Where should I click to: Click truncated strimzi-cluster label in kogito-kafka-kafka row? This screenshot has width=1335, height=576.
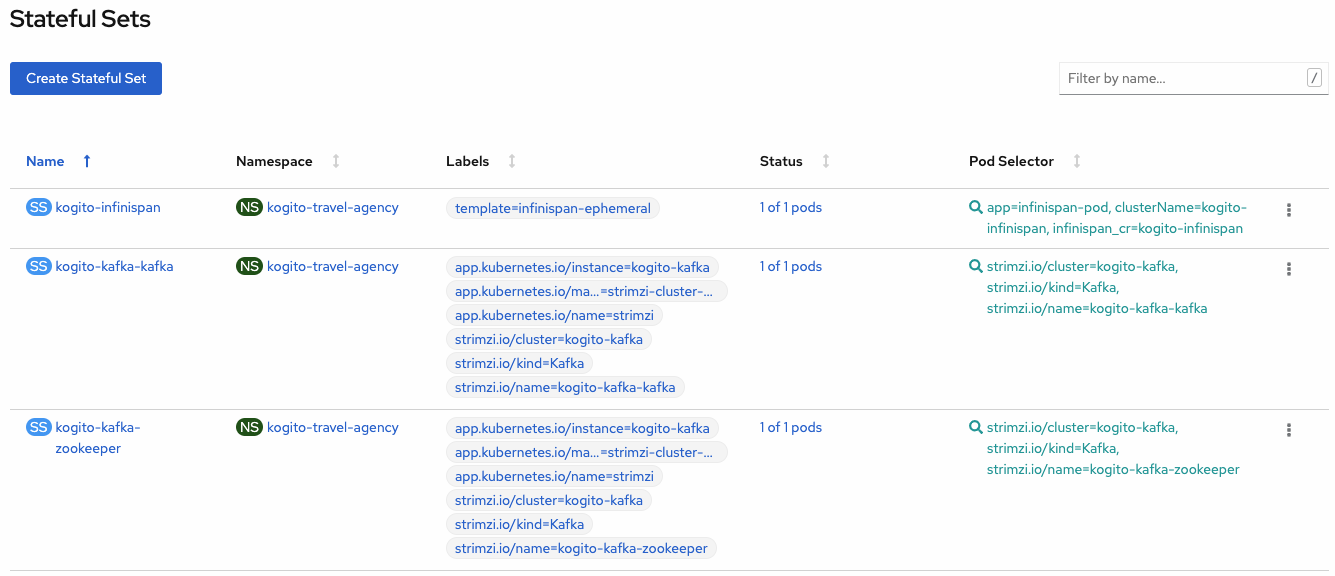(587, 291)
